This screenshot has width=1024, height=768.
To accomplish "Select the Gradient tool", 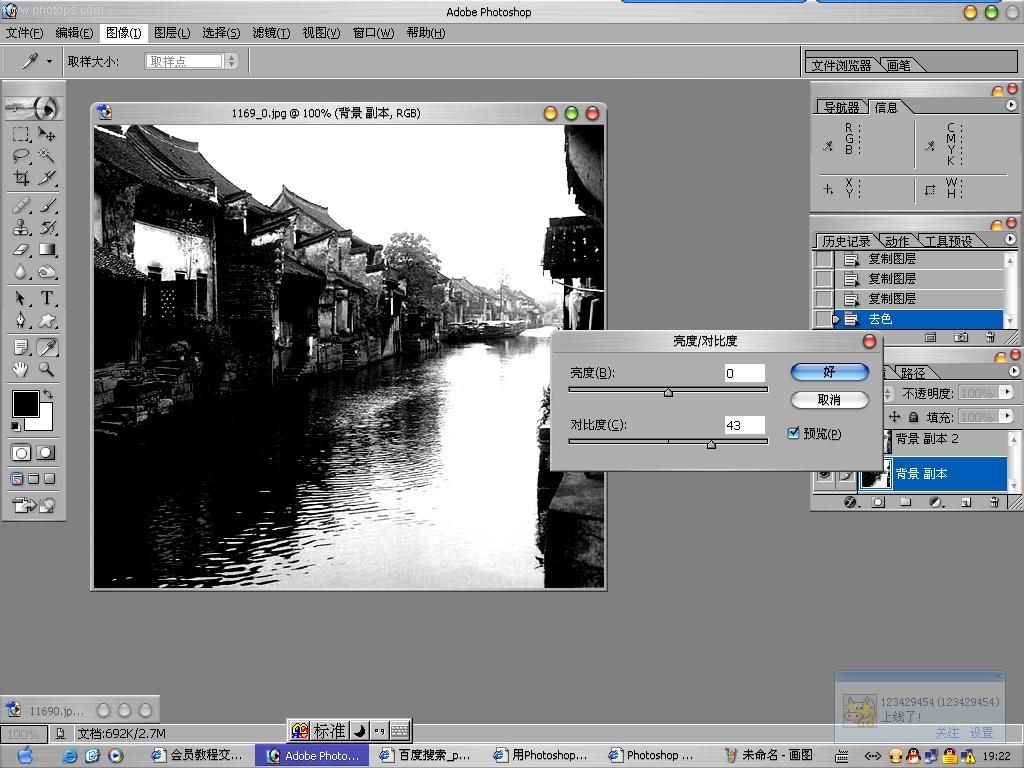I will click(x=46, y=249).
